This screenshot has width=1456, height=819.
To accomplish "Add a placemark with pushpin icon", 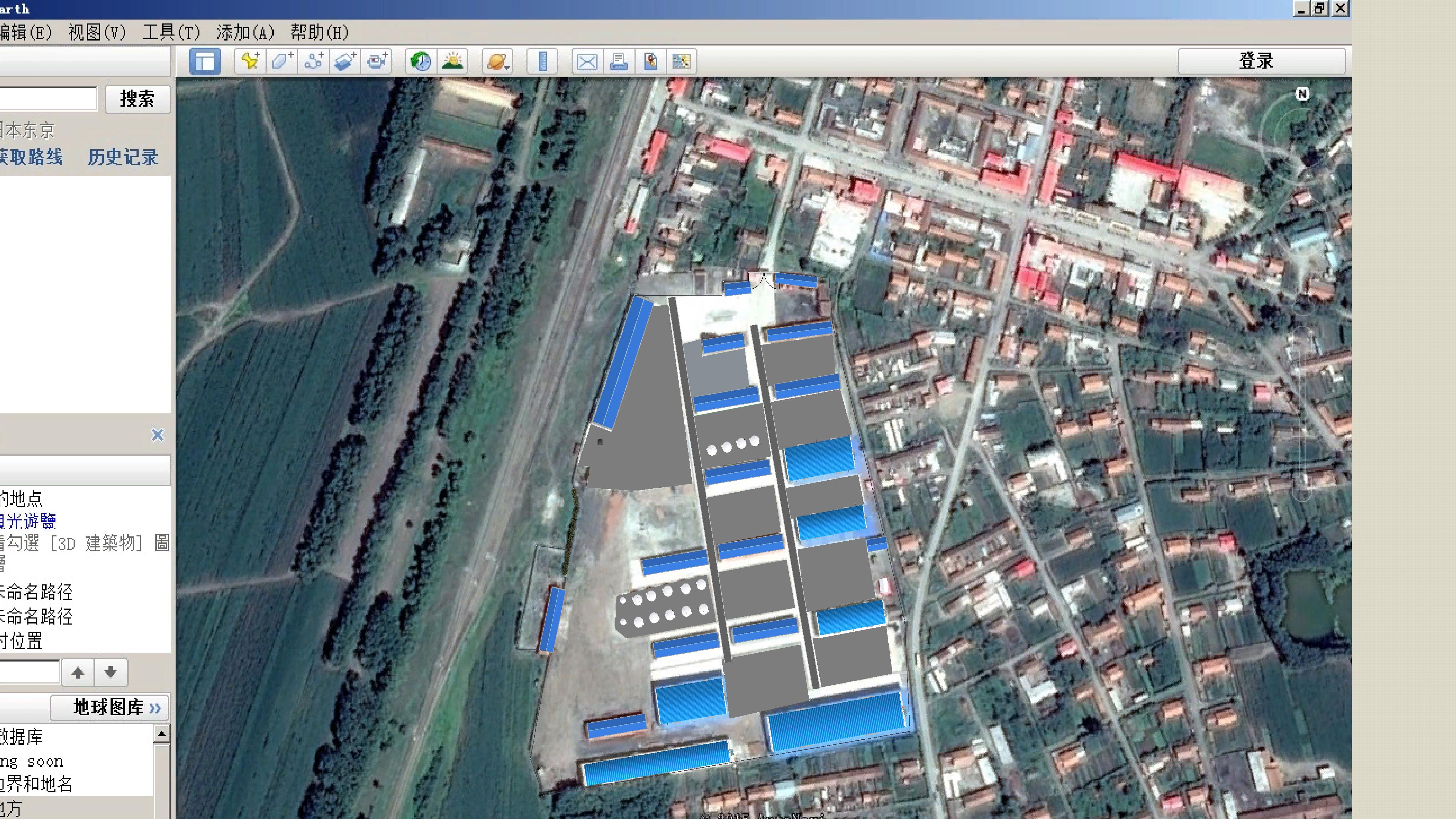I will pos(250,61).
